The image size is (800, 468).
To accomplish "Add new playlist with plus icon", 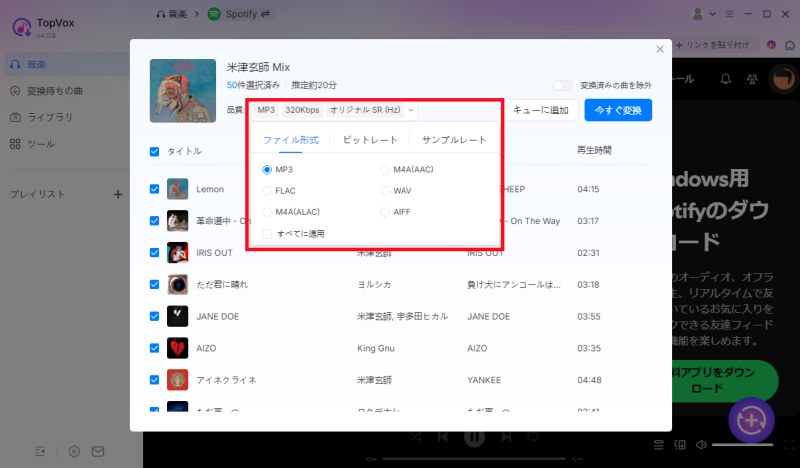I will pos(118,194).
